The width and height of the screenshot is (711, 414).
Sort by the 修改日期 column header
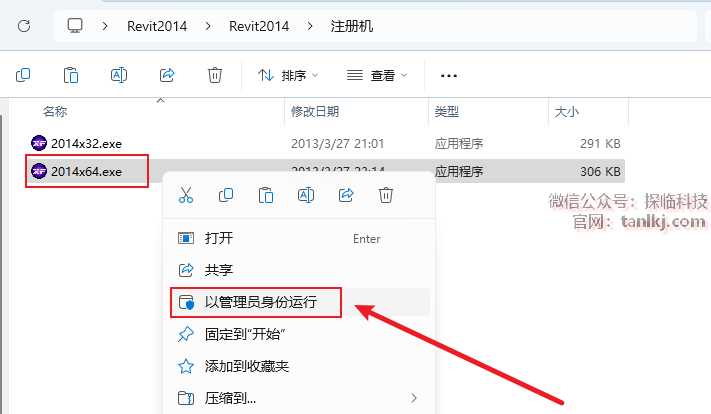315,112
